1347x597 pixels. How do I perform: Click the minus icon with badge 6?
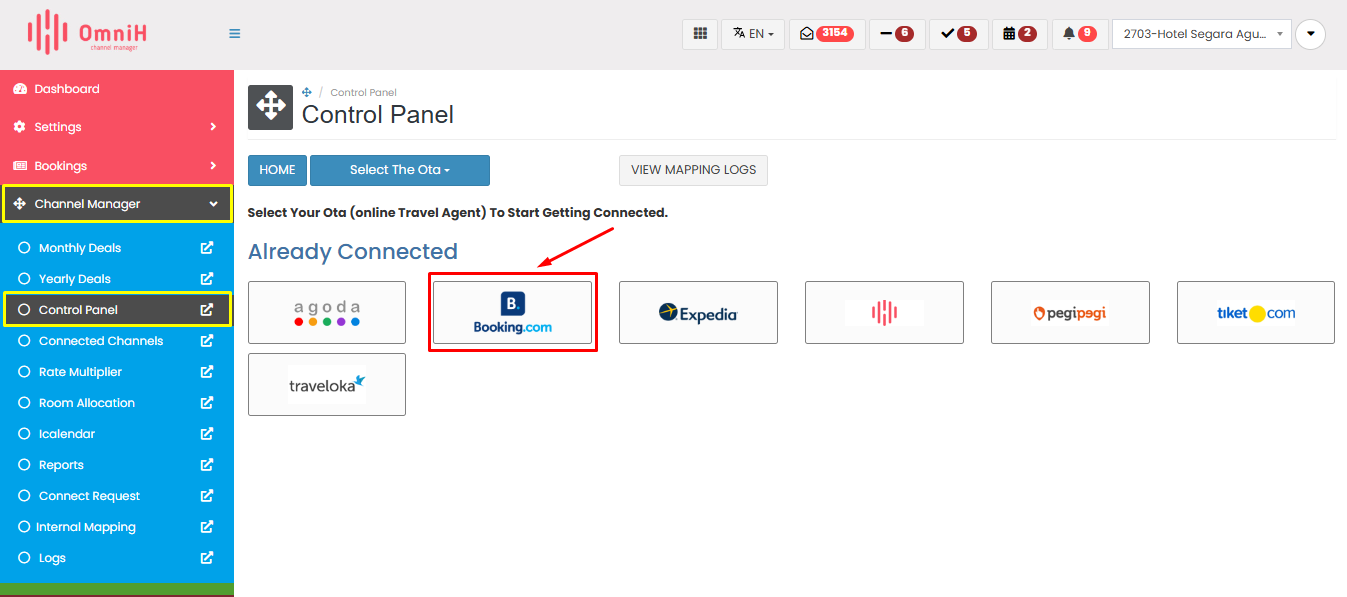pyautogui.click(x=897, y=34)
